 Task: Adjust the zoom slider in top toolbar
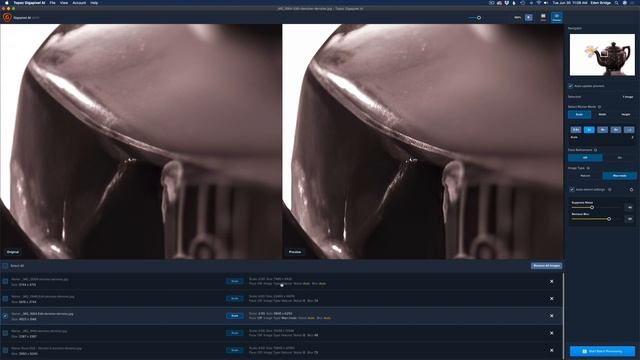(x=479, y=18)
